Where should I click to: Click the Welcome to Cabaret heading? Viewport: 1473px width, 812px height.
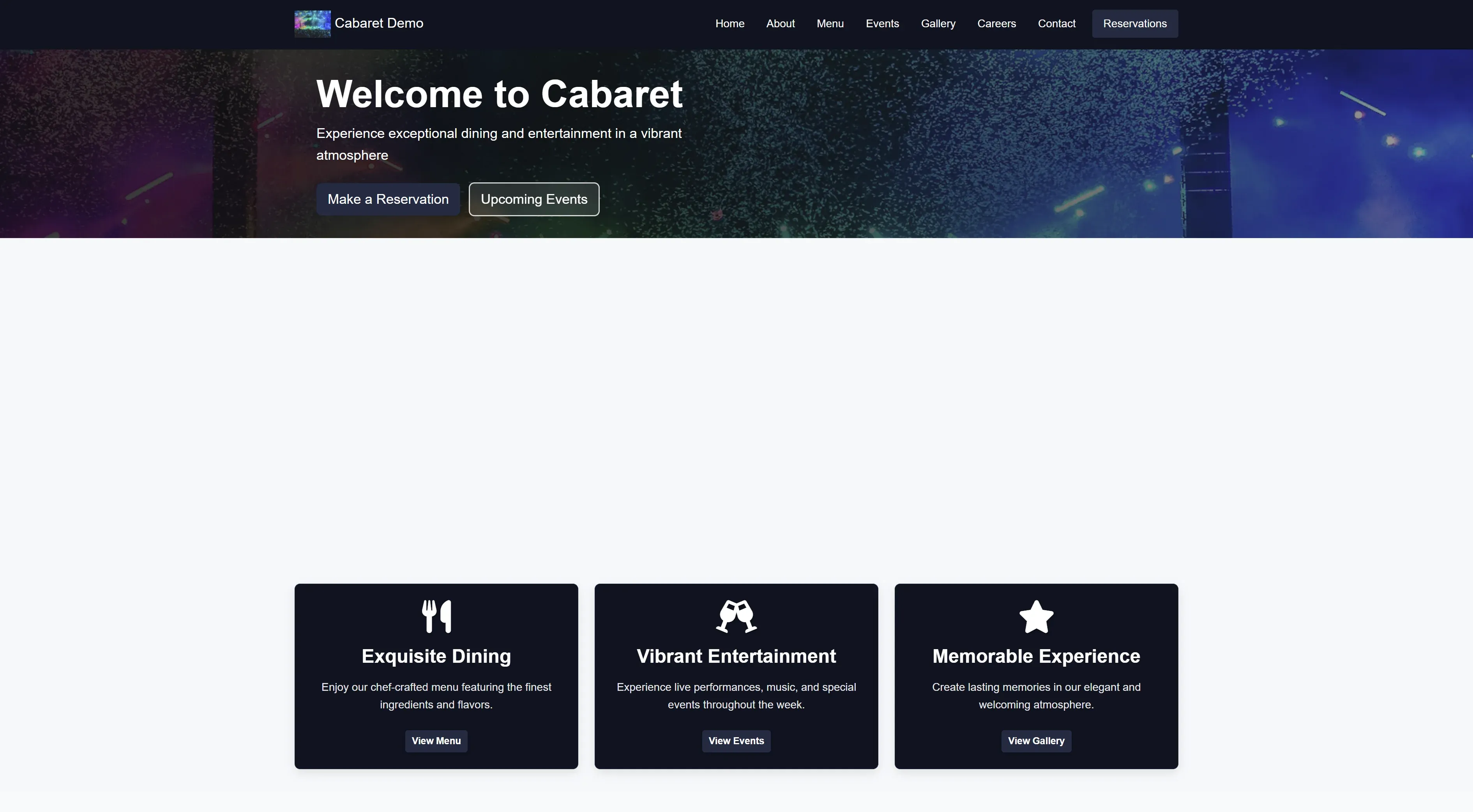point(500,94)
